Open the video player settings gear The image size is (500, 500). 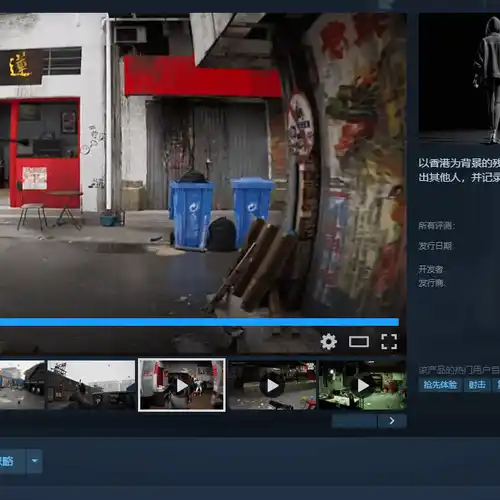pos(328,342)
